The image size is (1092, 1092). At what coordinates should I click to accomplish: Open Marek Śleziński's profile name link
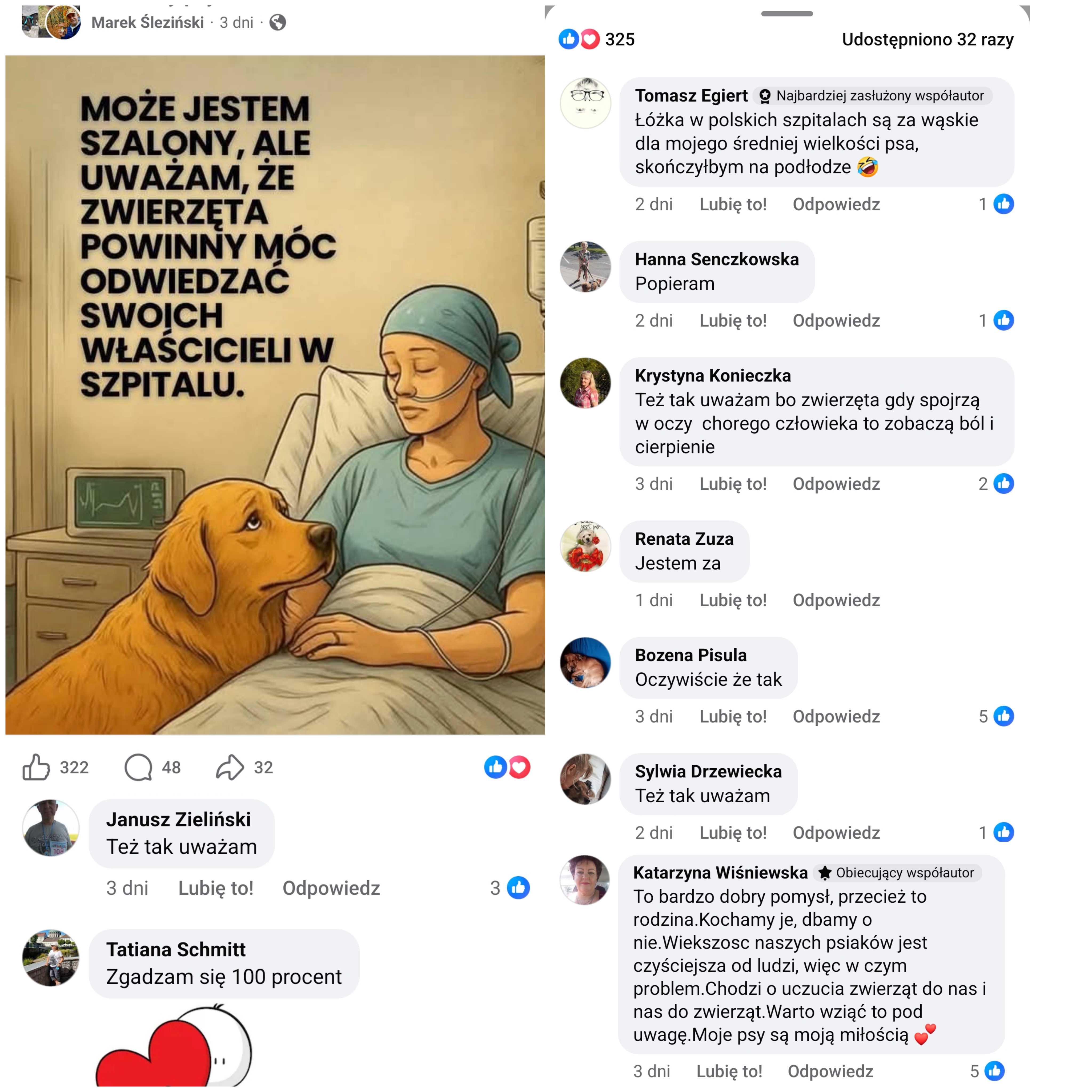pyautogui.click(x=147, y=23)
